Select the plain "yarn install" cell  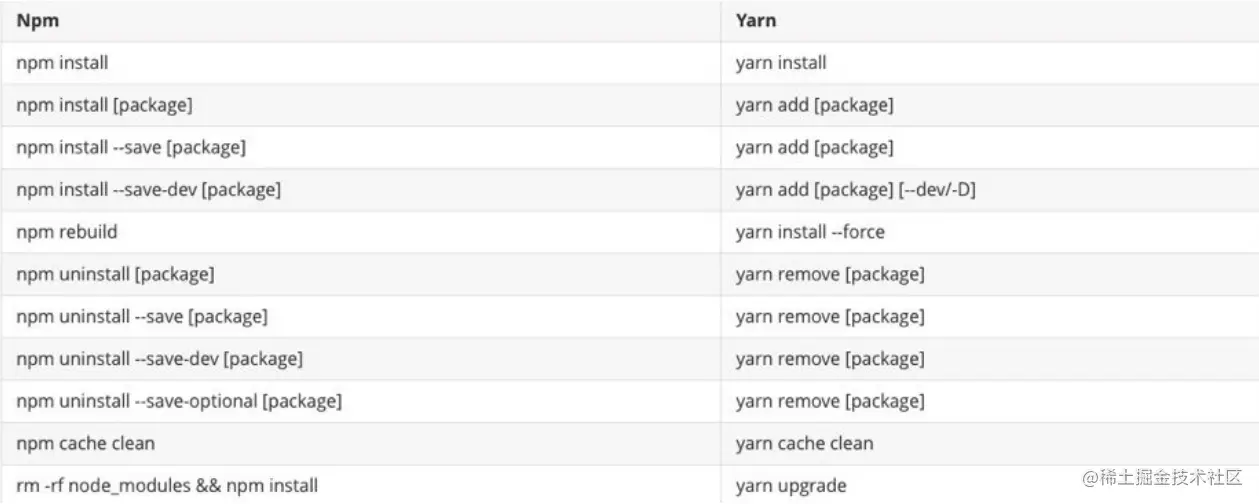click(x=781, y=63)
